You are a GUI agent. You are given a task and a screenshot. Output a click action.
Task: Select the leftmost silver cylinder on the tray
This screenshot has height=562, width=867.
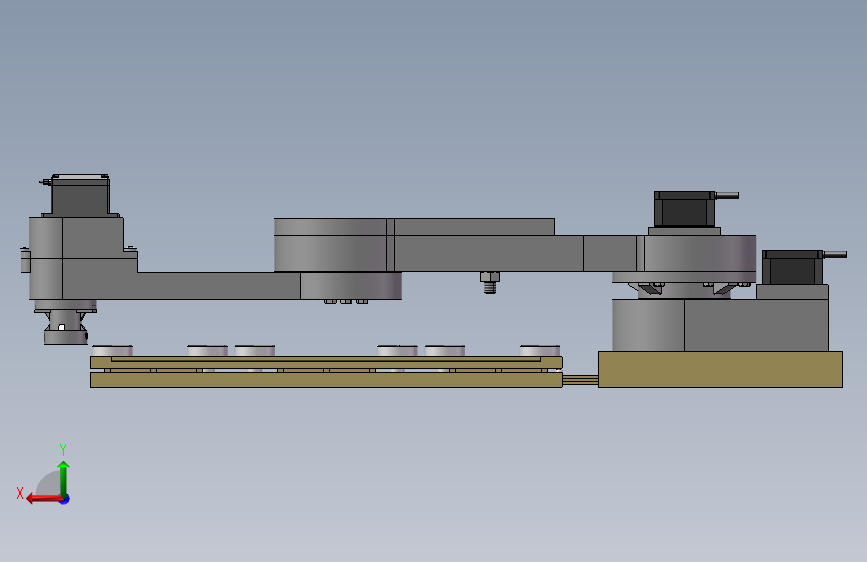click(112, 351)
